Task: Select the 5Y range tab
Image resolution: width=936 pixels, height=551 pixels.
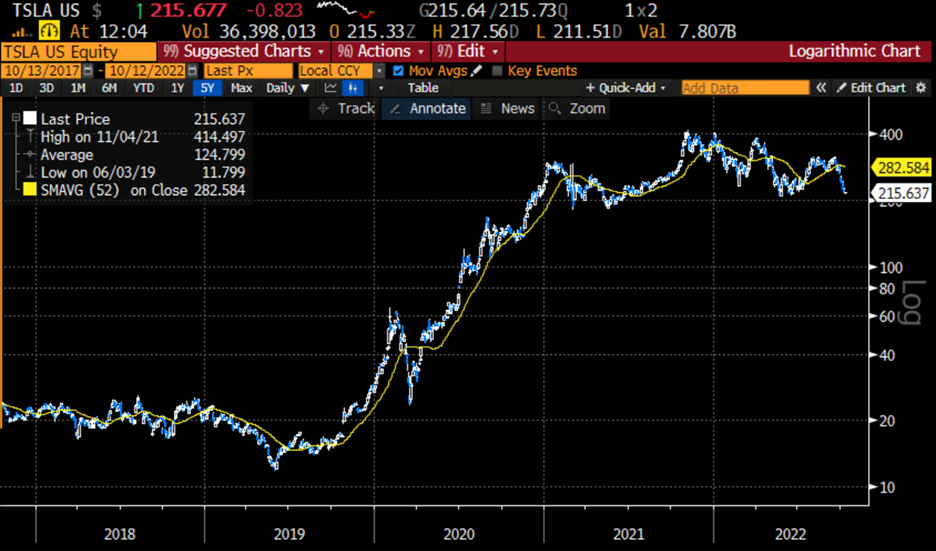Action: coord(207,88)
